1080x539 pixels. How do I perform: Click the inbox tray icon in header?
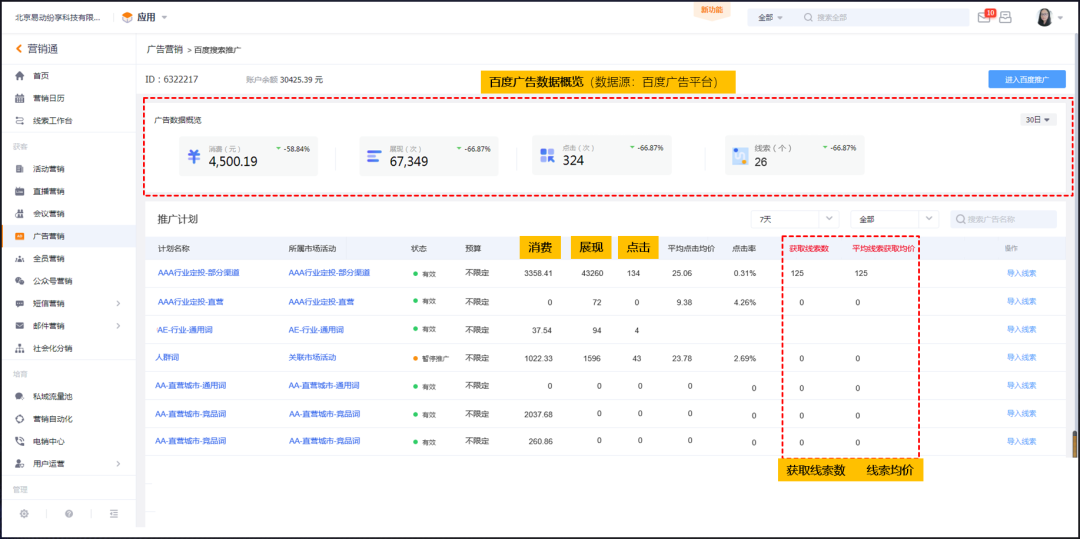tap(1006, 17)
